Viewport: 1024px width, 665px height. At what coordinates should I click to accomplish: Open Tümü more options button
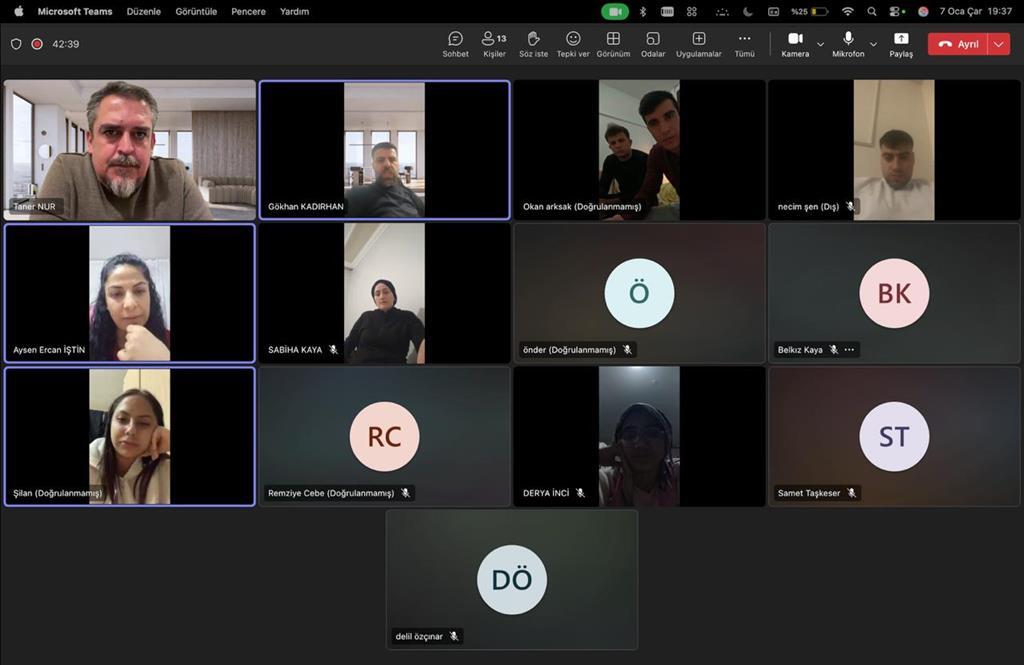click(744, 44)
